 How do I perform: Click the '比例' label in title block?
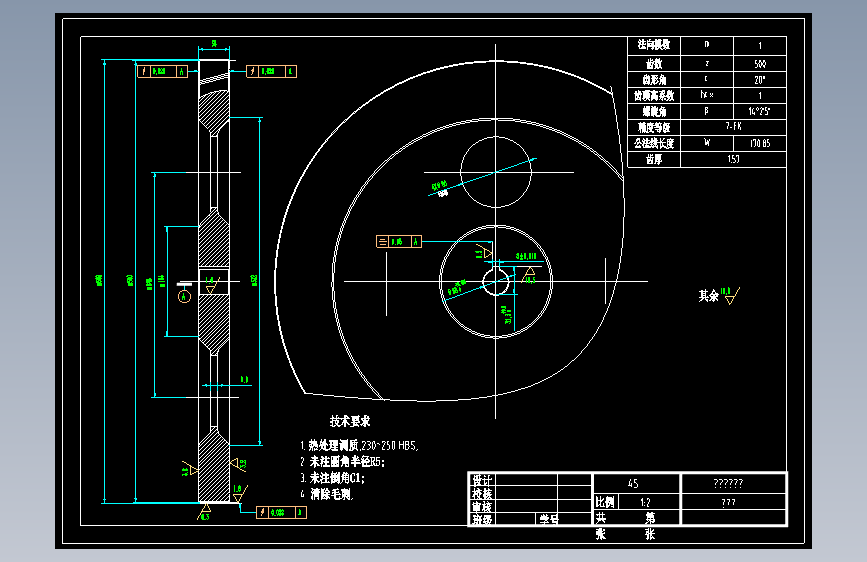[x=605, y=502]
